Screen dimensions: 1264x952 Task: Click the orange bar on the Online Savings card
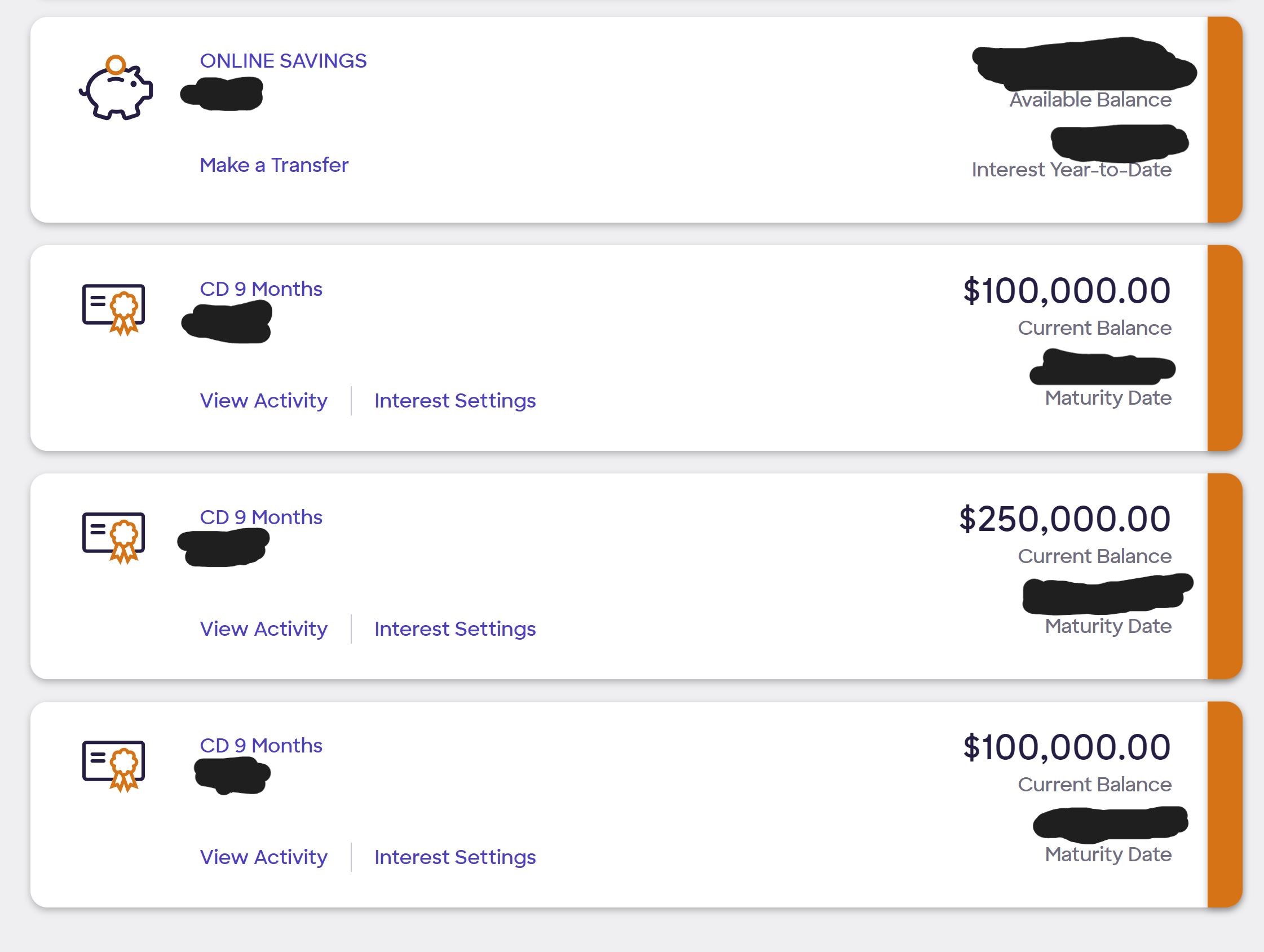coord(1225,119)
